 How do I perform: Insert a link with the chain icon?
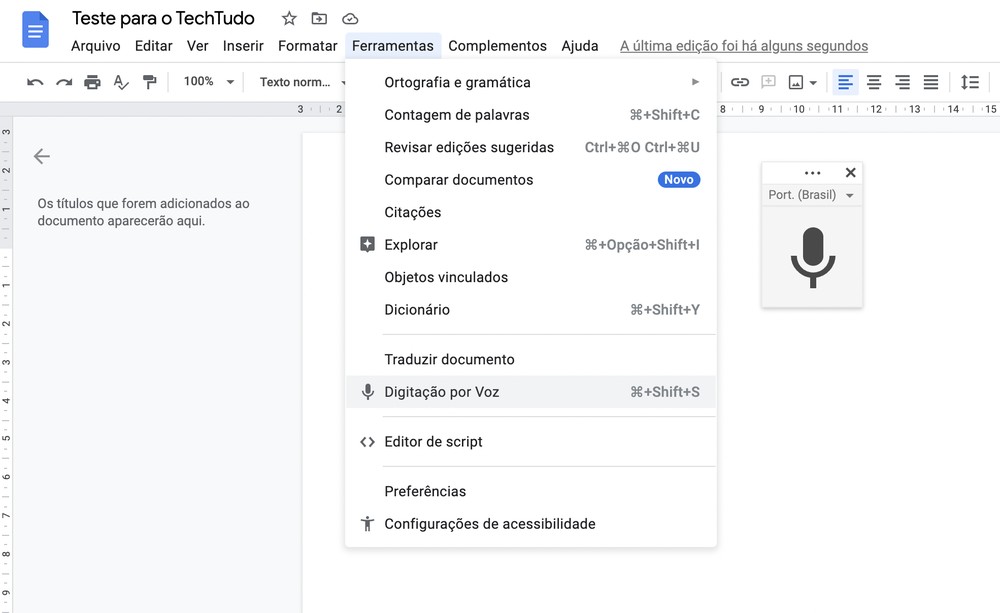(x=740, y=81)
